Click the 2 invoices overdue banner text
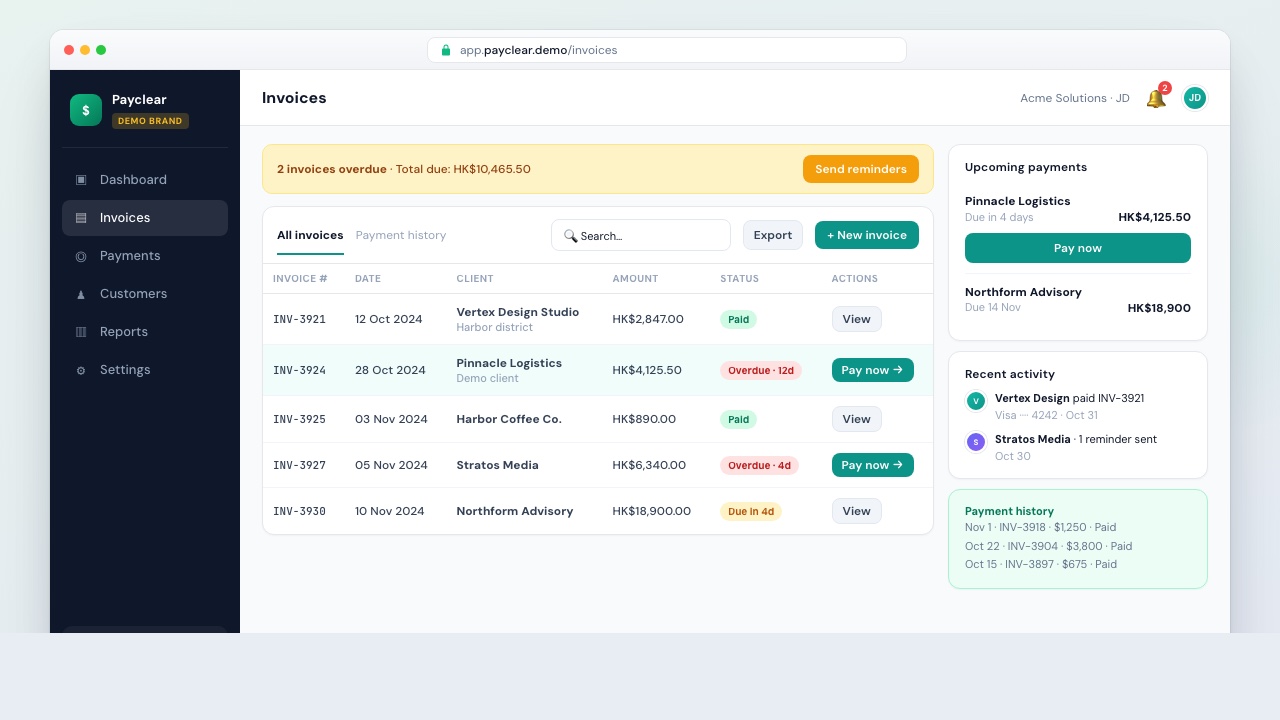This screenshot has height=720, width=1280. 404,169
